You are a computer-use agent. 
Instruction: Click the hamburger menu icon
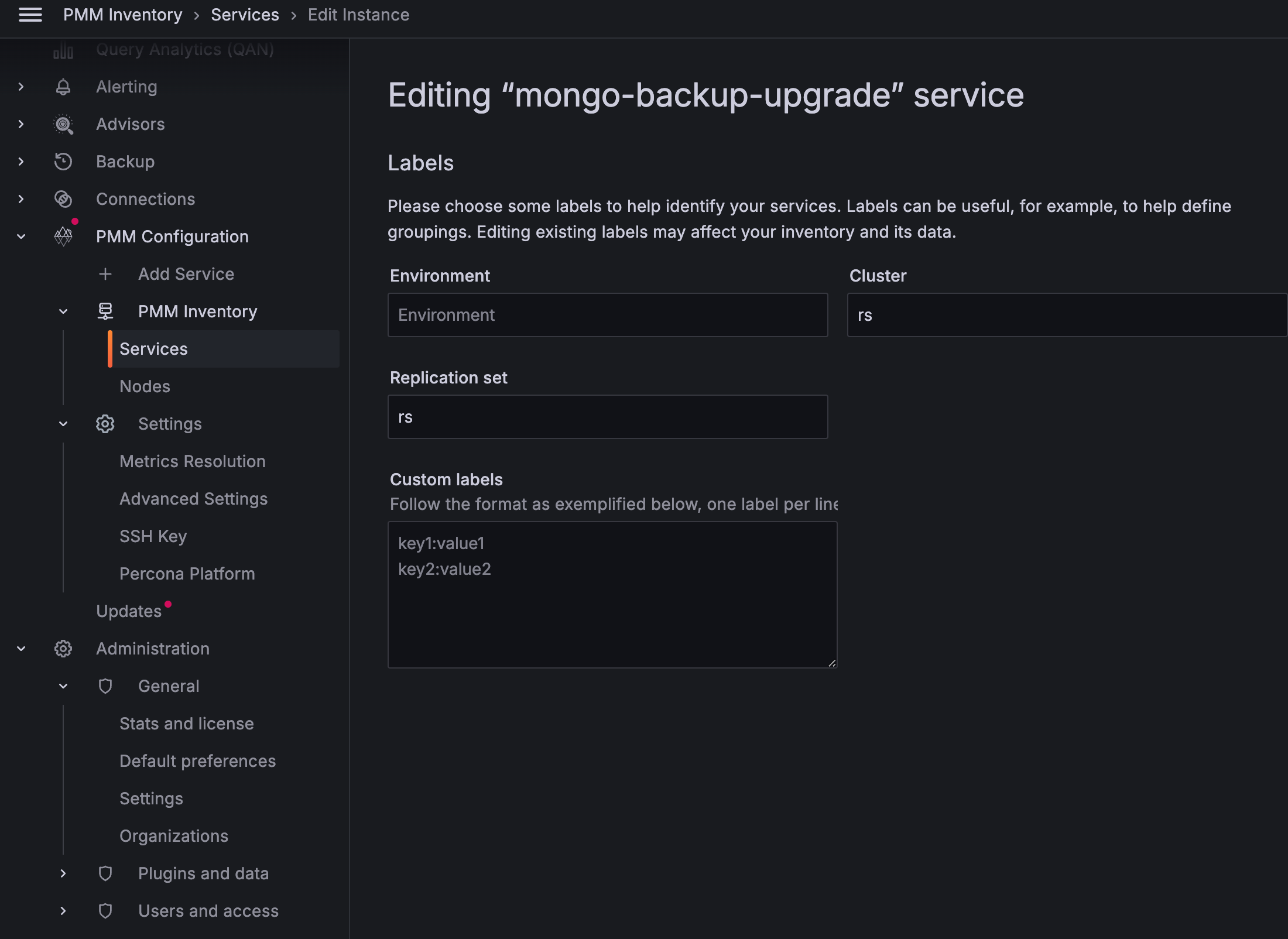(30, 15)
